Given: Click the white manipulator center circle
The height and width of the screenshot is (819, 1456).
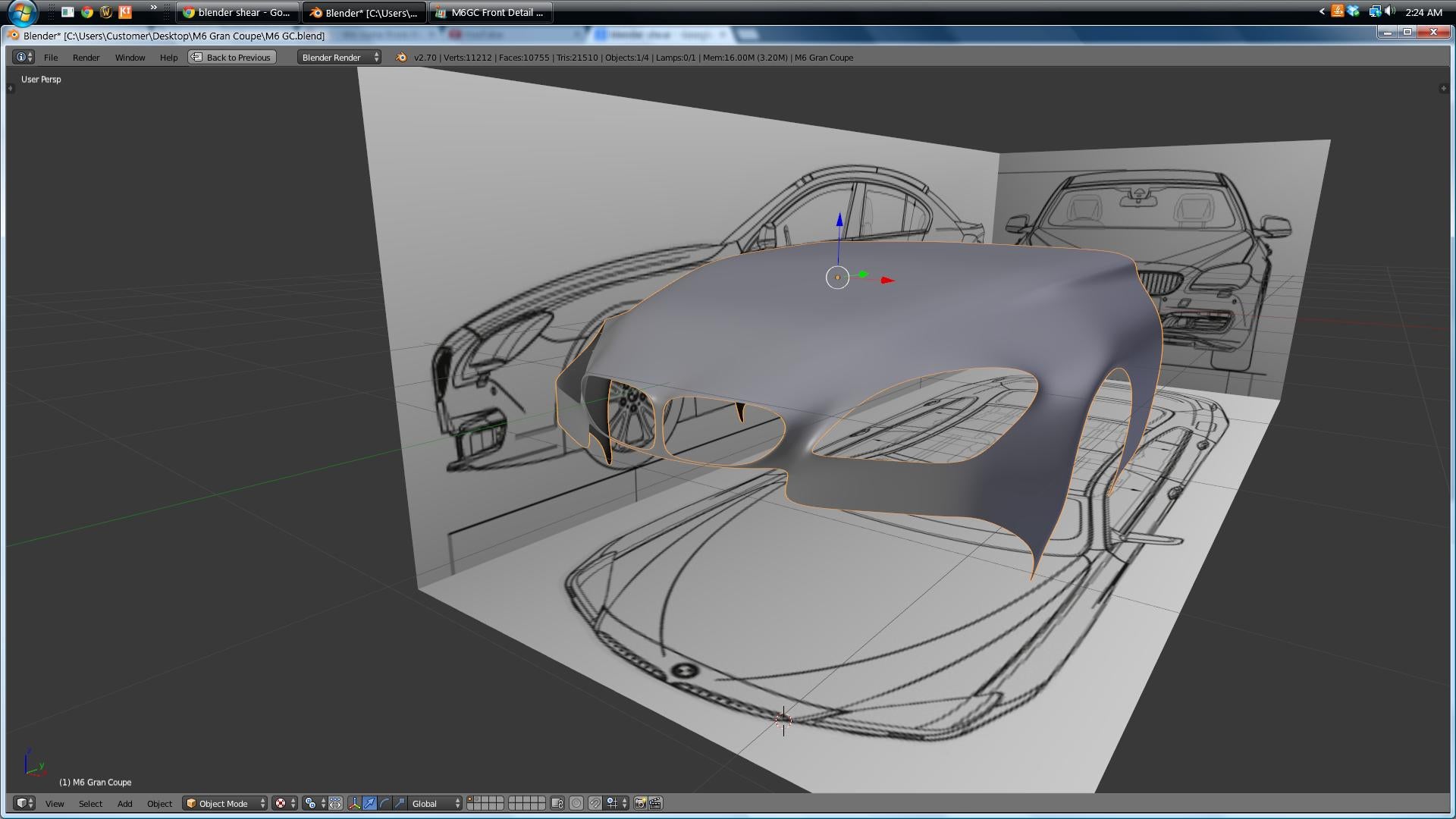Looking at the screenshot, I should [837, 278].
